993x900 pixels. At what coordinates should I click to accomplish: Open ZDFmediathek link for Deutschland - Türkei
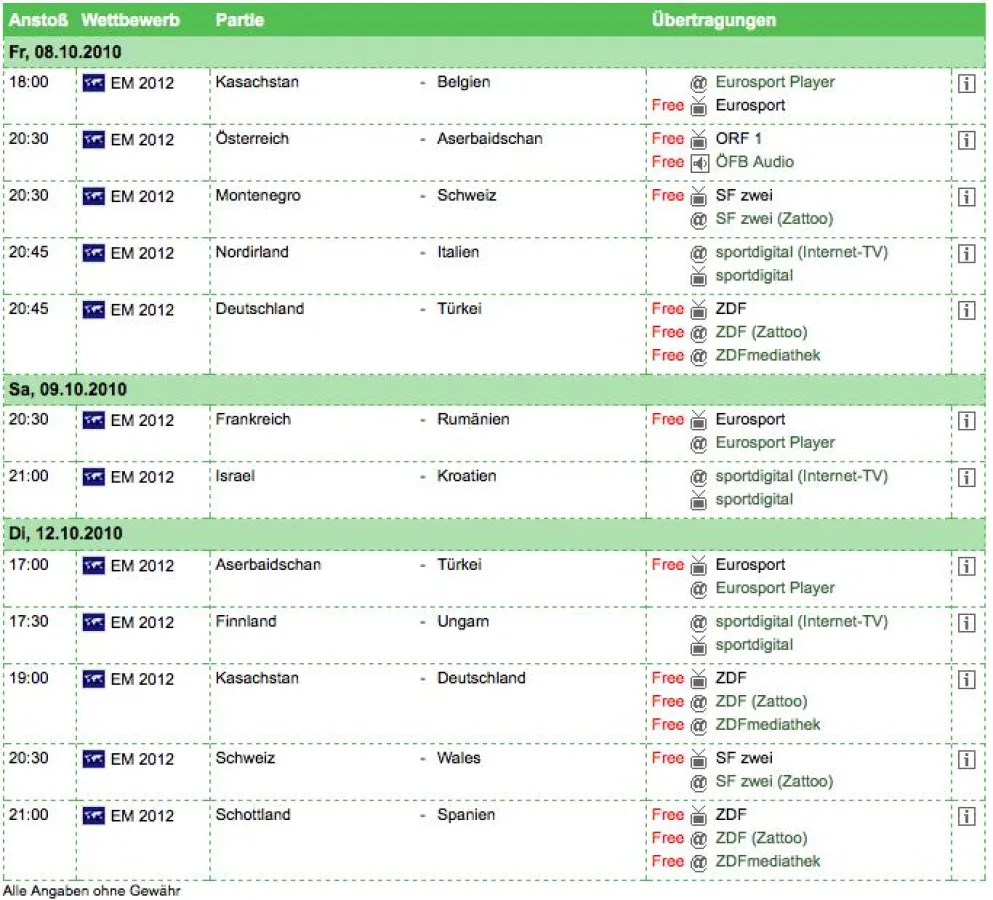(767, 355)
